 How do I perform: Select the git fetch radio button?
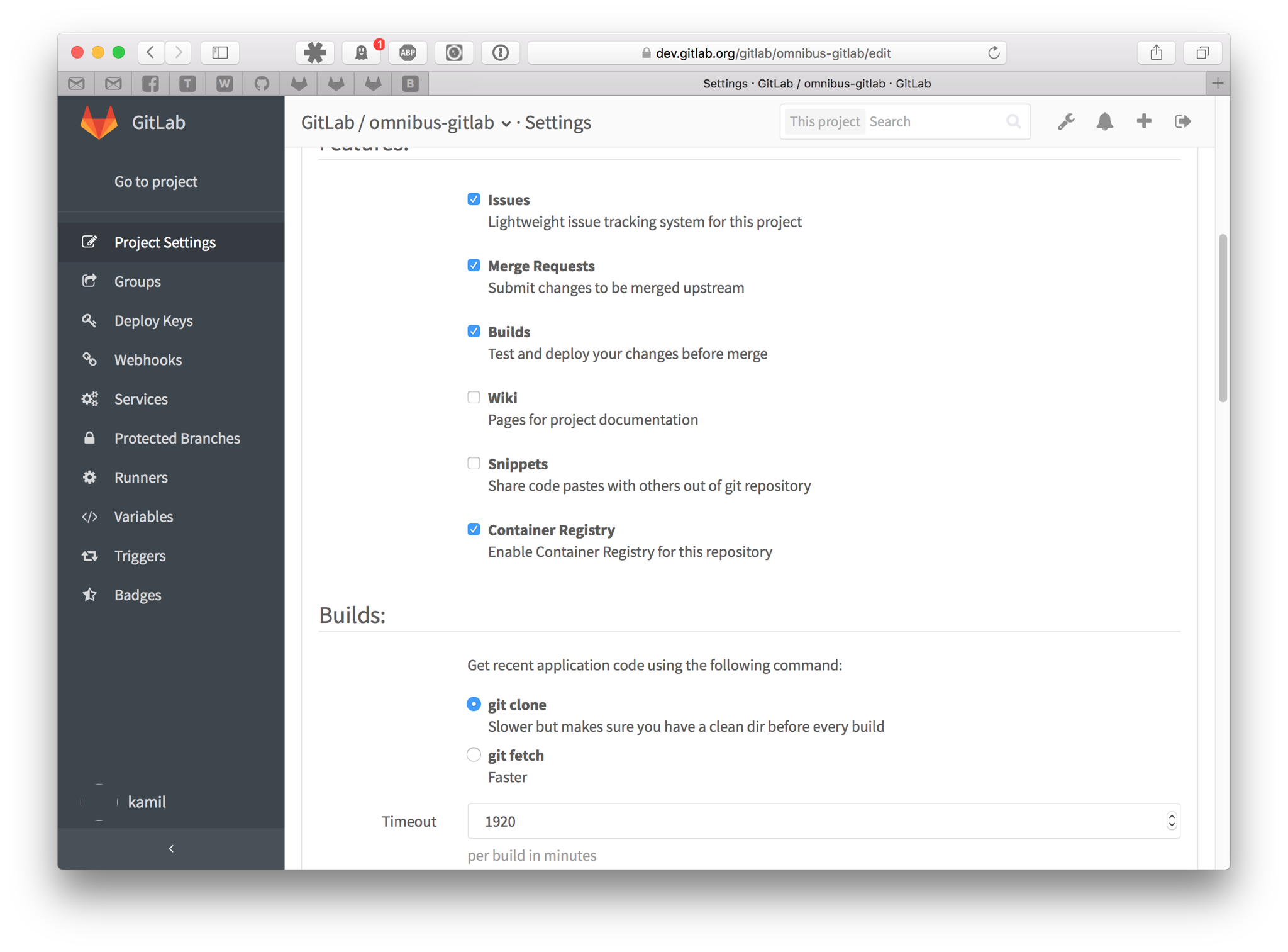[x=474, y=754]
